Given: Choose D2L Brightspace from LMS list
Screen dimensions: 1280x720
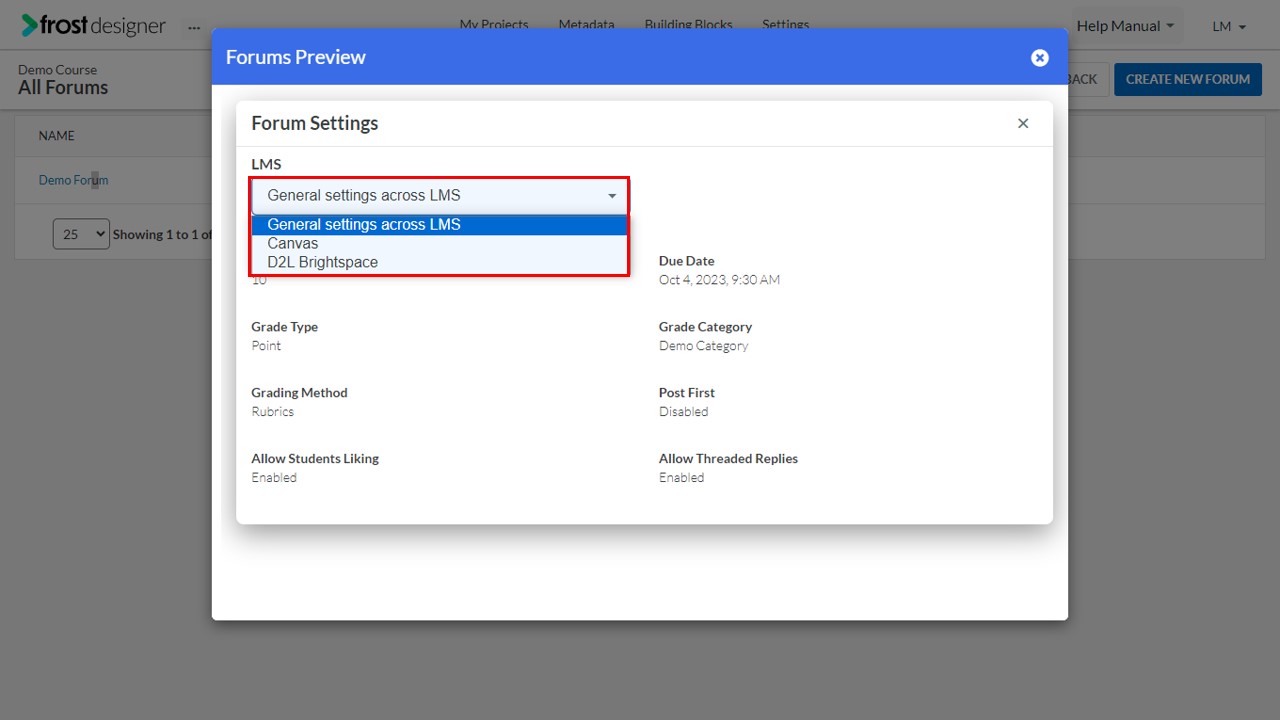Looking at the screenshot, I should (440, 262).
